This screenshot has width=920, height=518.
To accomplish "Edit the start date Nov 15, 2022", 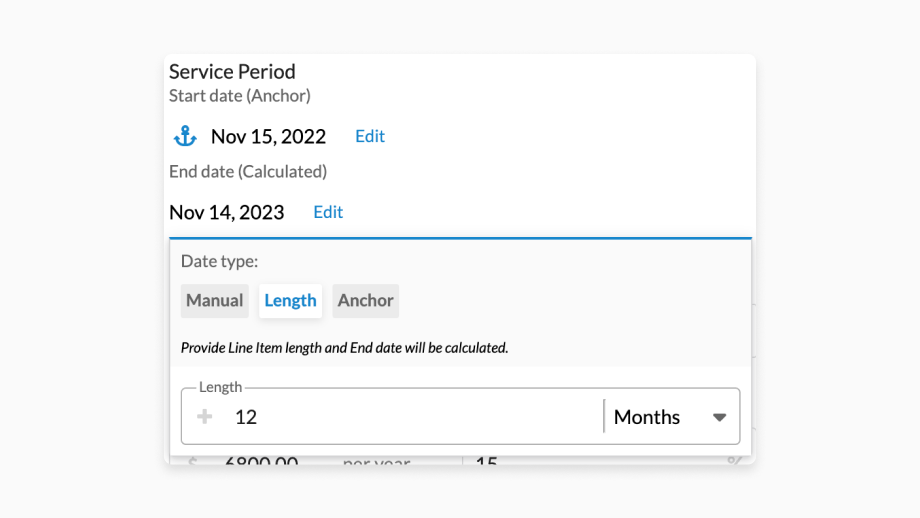I will point(370,136).
